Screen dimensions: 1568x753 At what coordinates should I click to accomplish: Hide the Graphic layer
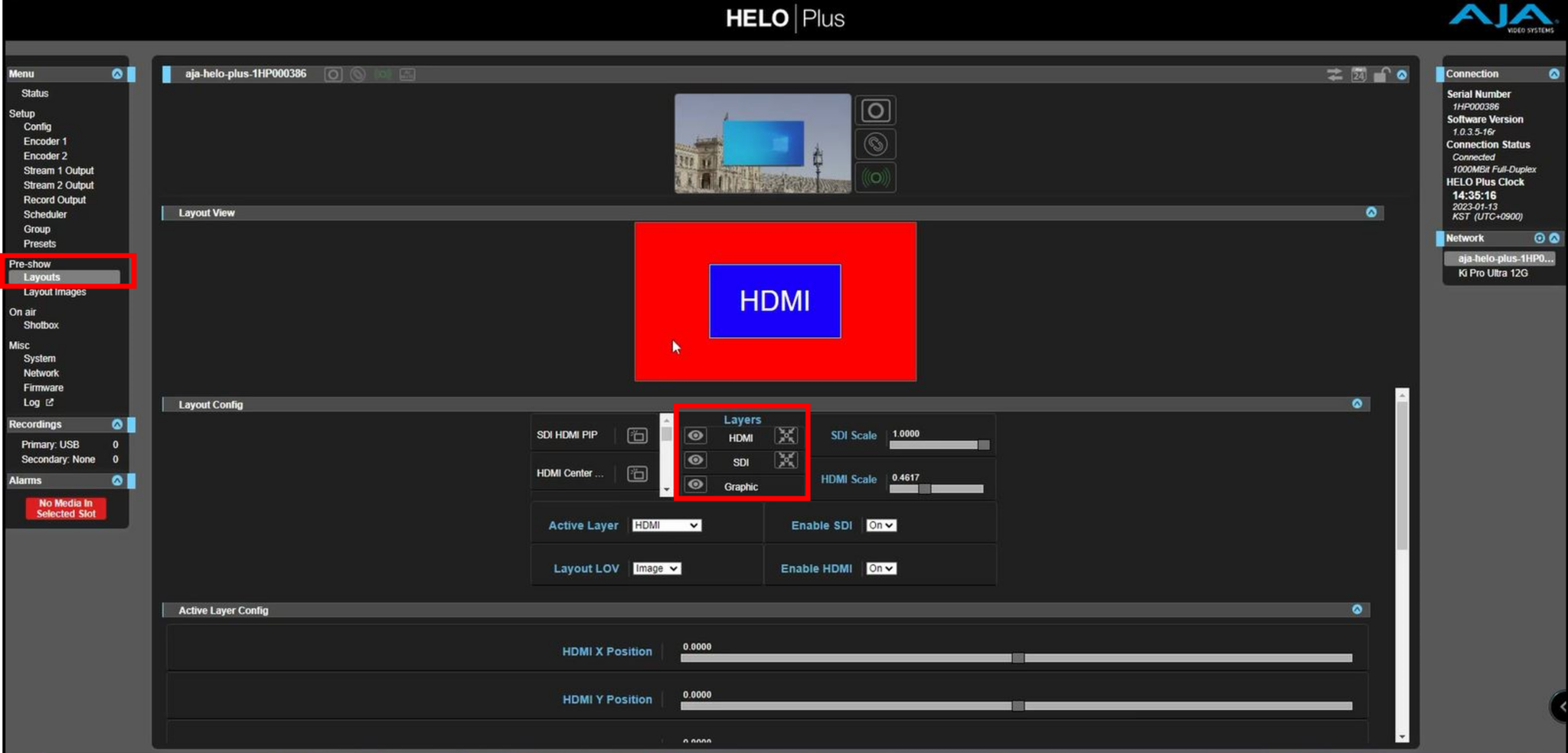point(695,484)
